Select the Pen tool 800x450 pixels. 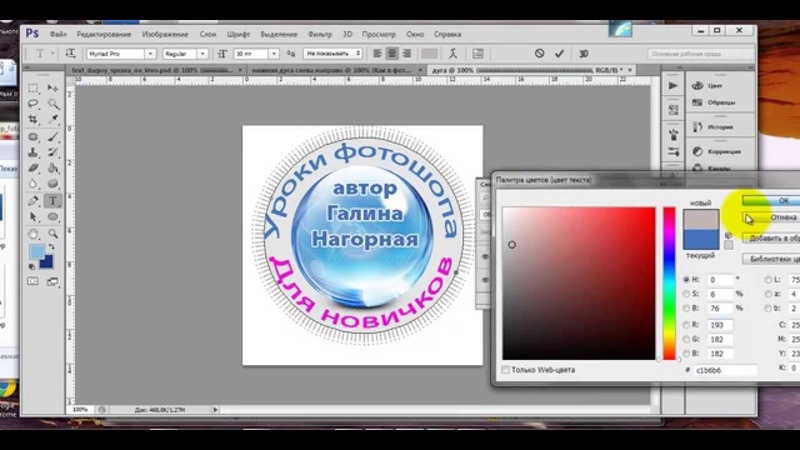click(x=33, y=201)
